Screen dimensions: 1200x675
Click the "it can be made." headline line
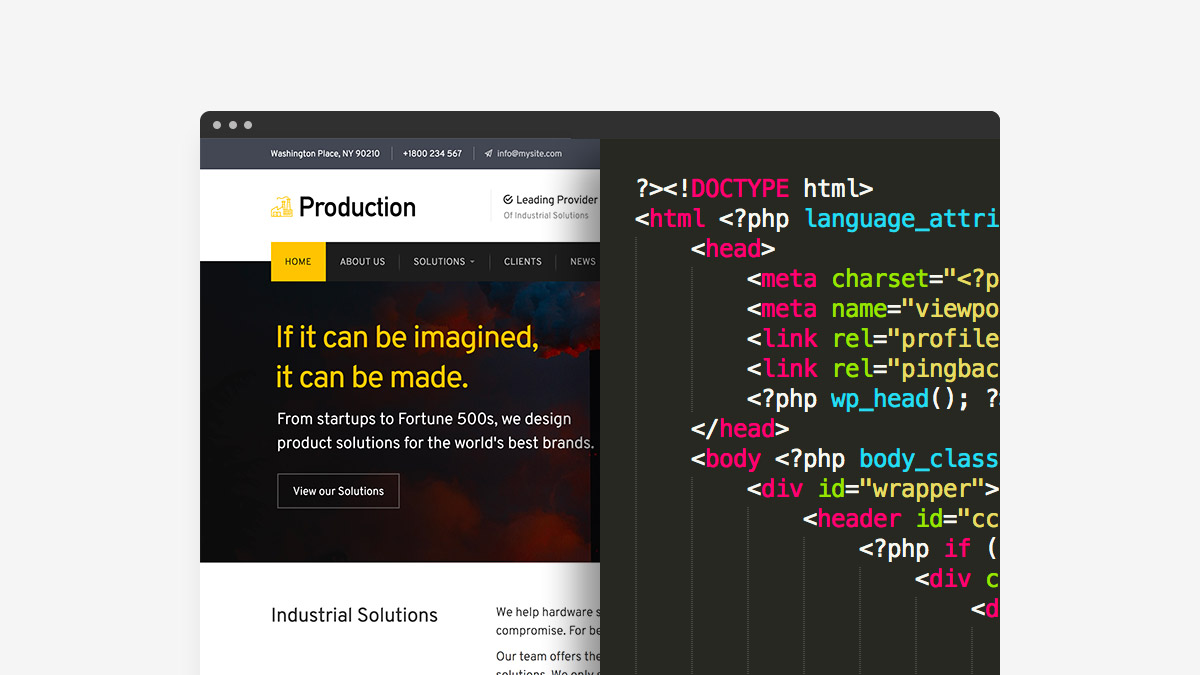(372, 377)
